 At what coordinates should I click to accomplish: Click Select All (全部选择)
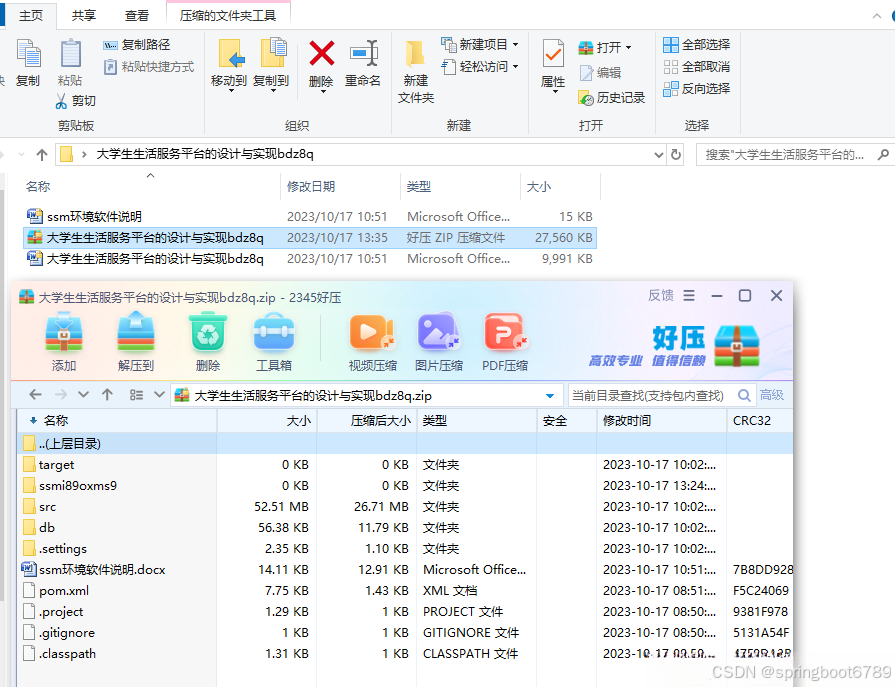tap(696, 45)
